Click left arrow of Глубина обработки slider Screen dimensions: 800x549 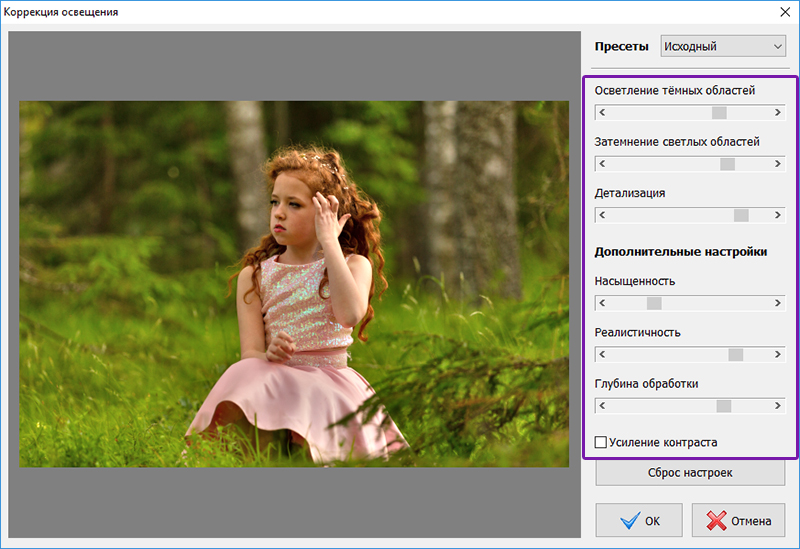603,406
